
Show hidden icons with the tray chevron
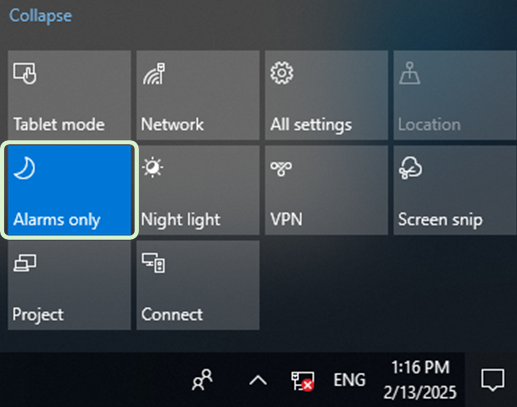pos(258,380)
